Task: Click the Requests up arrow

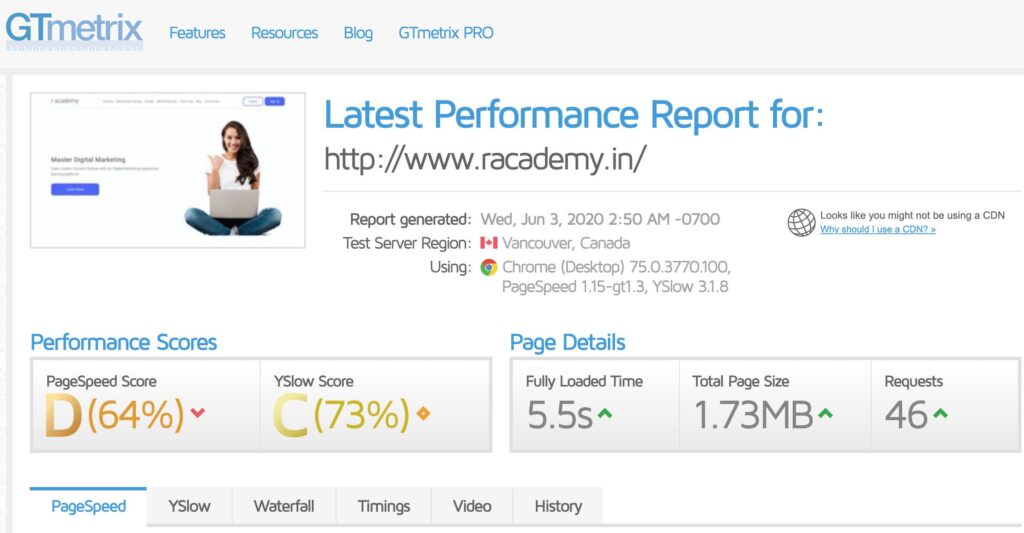Action: pos(940,413)
